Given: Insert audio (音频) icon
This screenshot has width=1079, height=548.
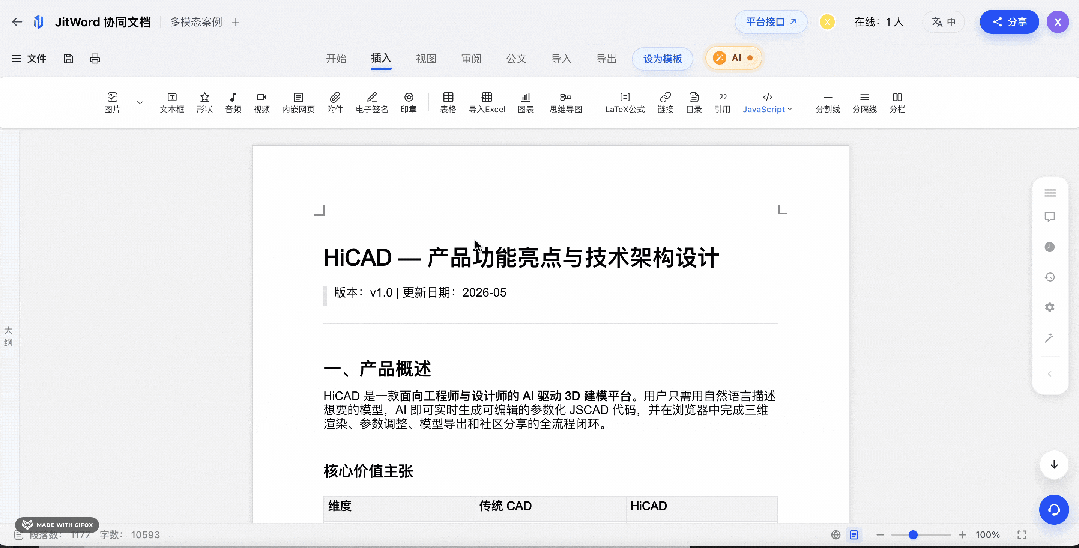Looking at the screenshot, I should point(233,97).
